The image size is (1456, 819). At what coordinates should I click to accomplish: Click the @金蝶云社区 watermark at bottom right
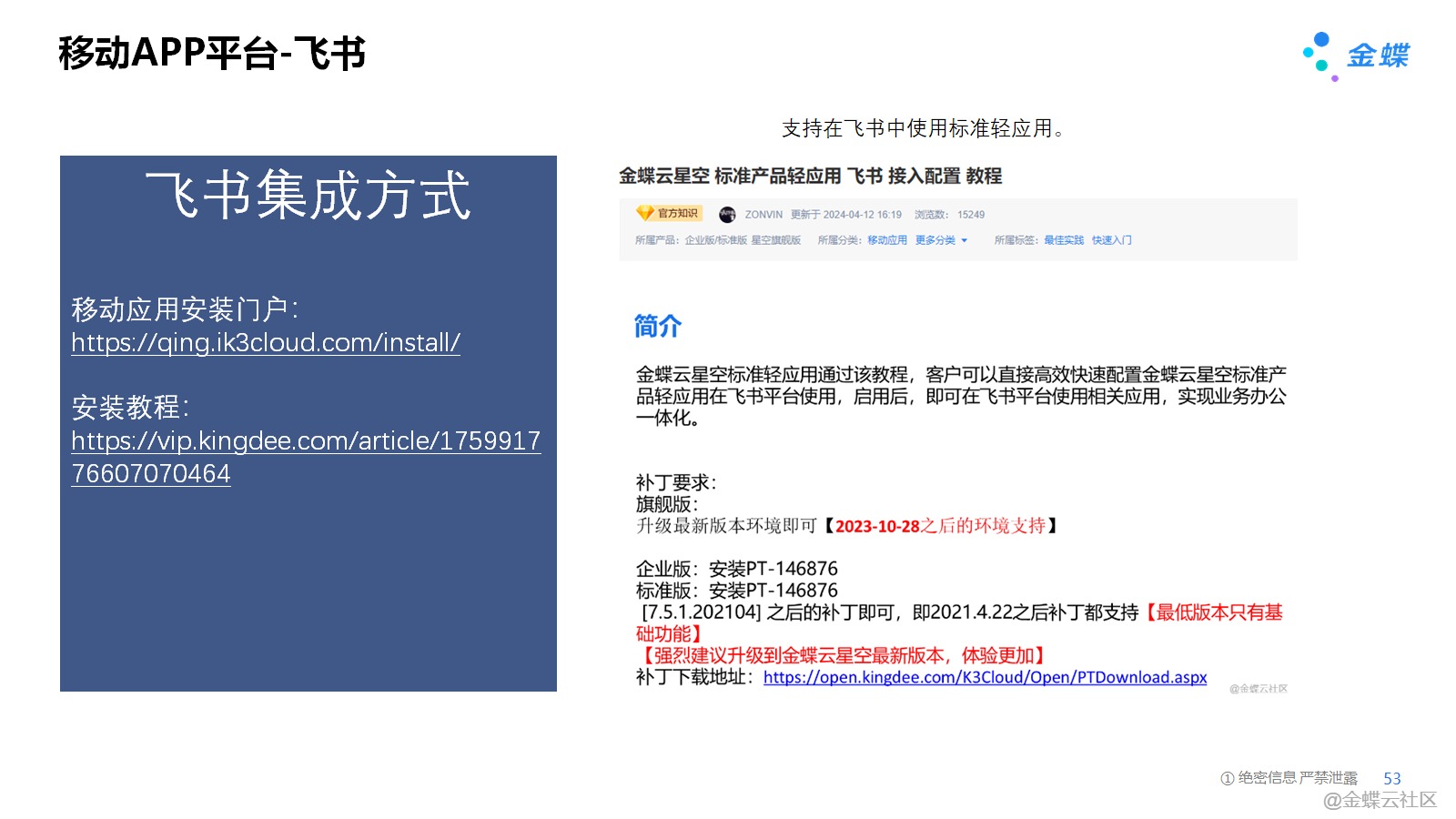click(1380, 800)
